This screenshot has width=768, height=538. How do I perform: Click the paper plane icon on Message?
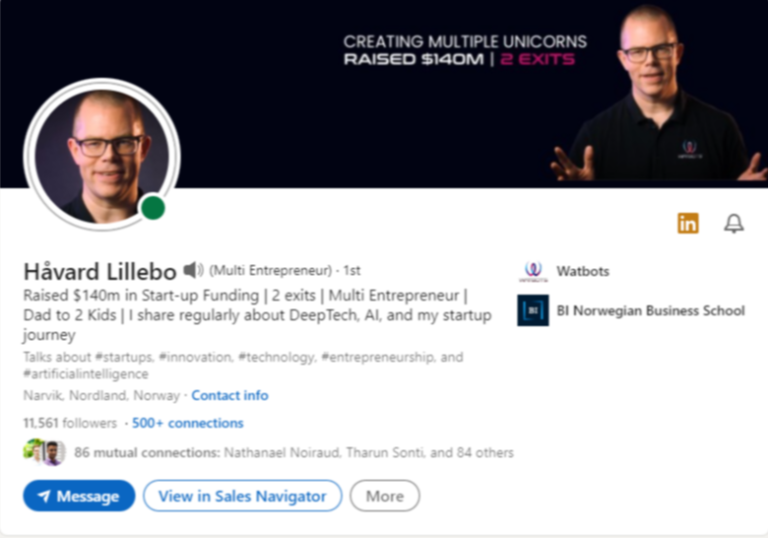point(44,496)
